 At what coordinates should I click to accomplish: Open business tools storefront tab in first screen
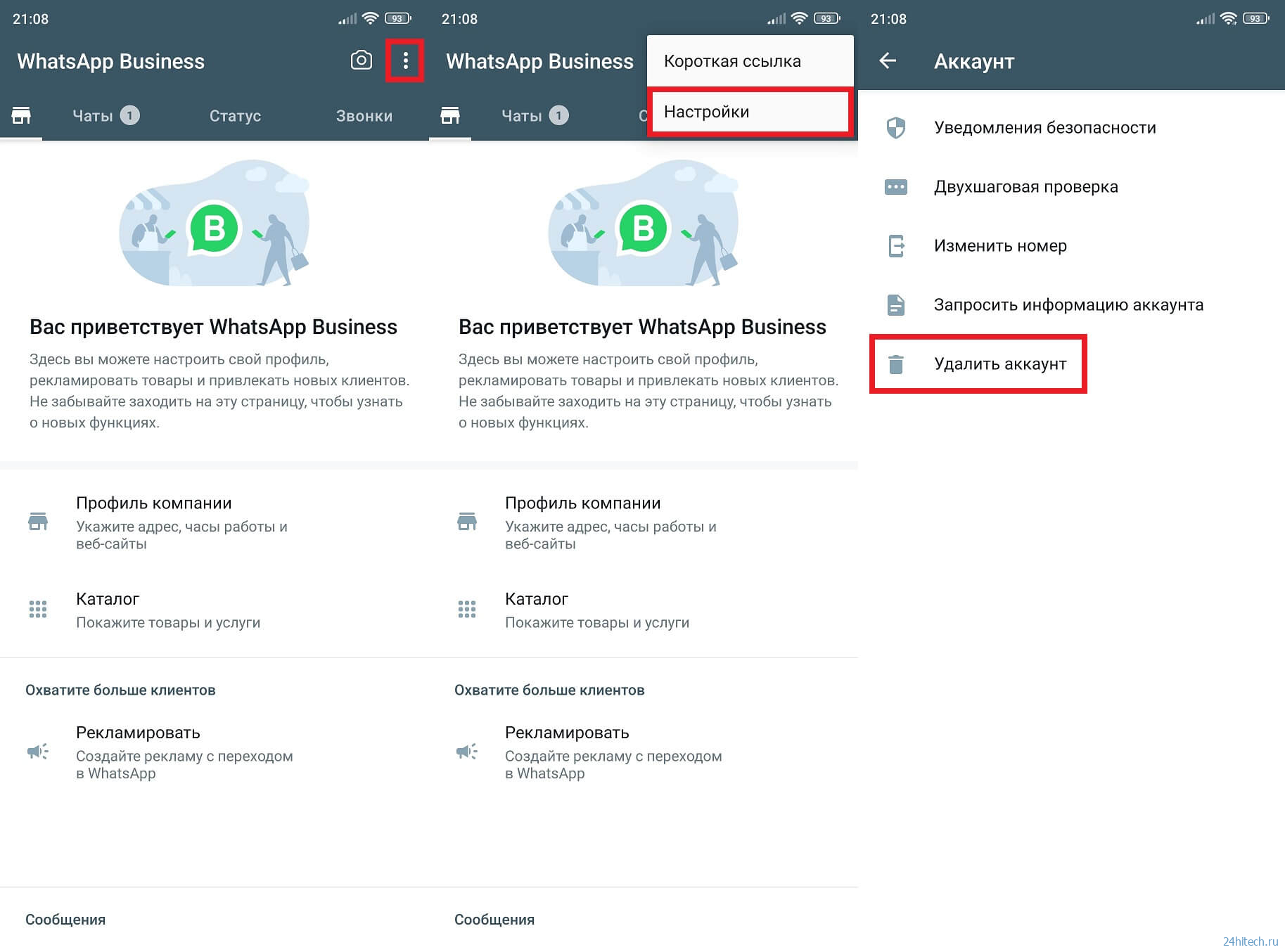click(x=21, y=115)
